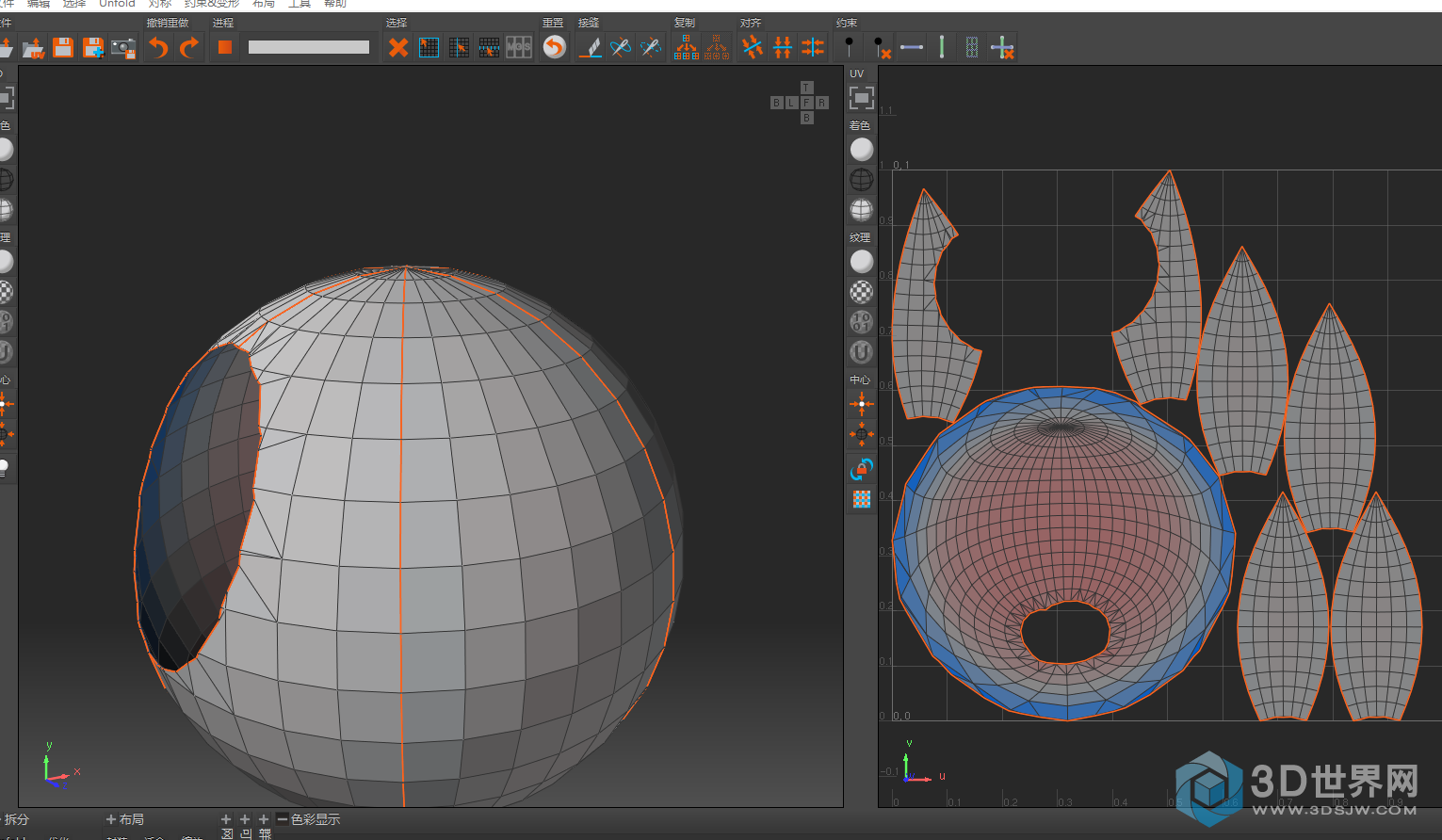Collapse the 色彩显示 panel with minus
Screen dimensions: 1442x840
[x=282, y=819]
